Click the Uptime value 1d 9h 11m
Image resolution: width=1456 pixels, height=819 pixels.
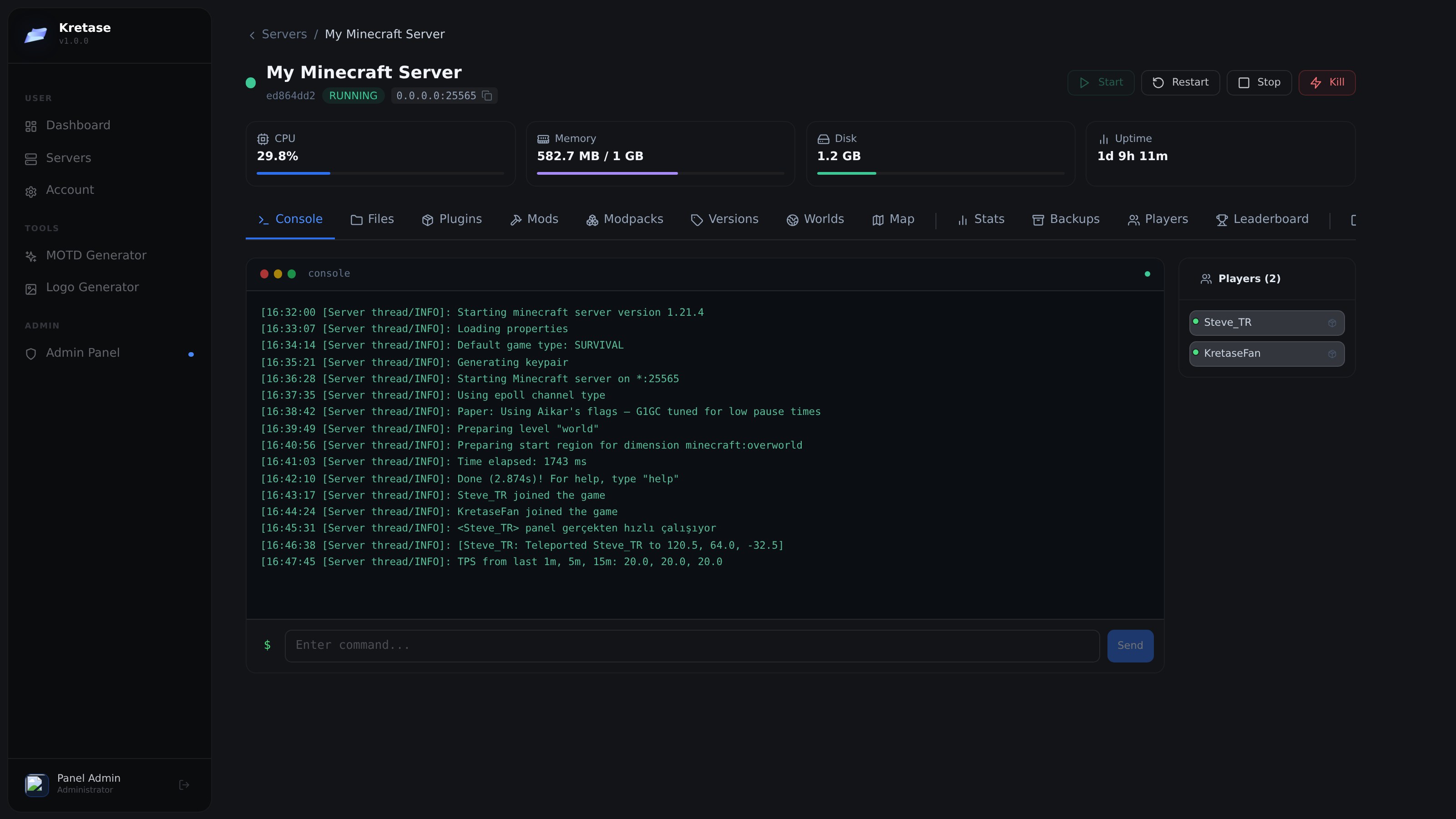pyautogui.click(x=1132, y=157)
